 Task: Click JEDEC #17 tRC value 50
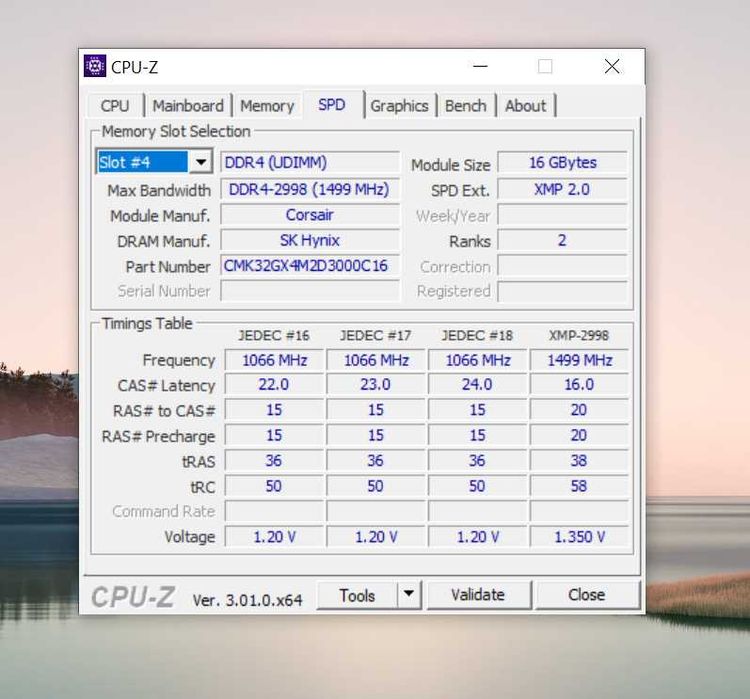pyautogui.click(x=376, y=486)
